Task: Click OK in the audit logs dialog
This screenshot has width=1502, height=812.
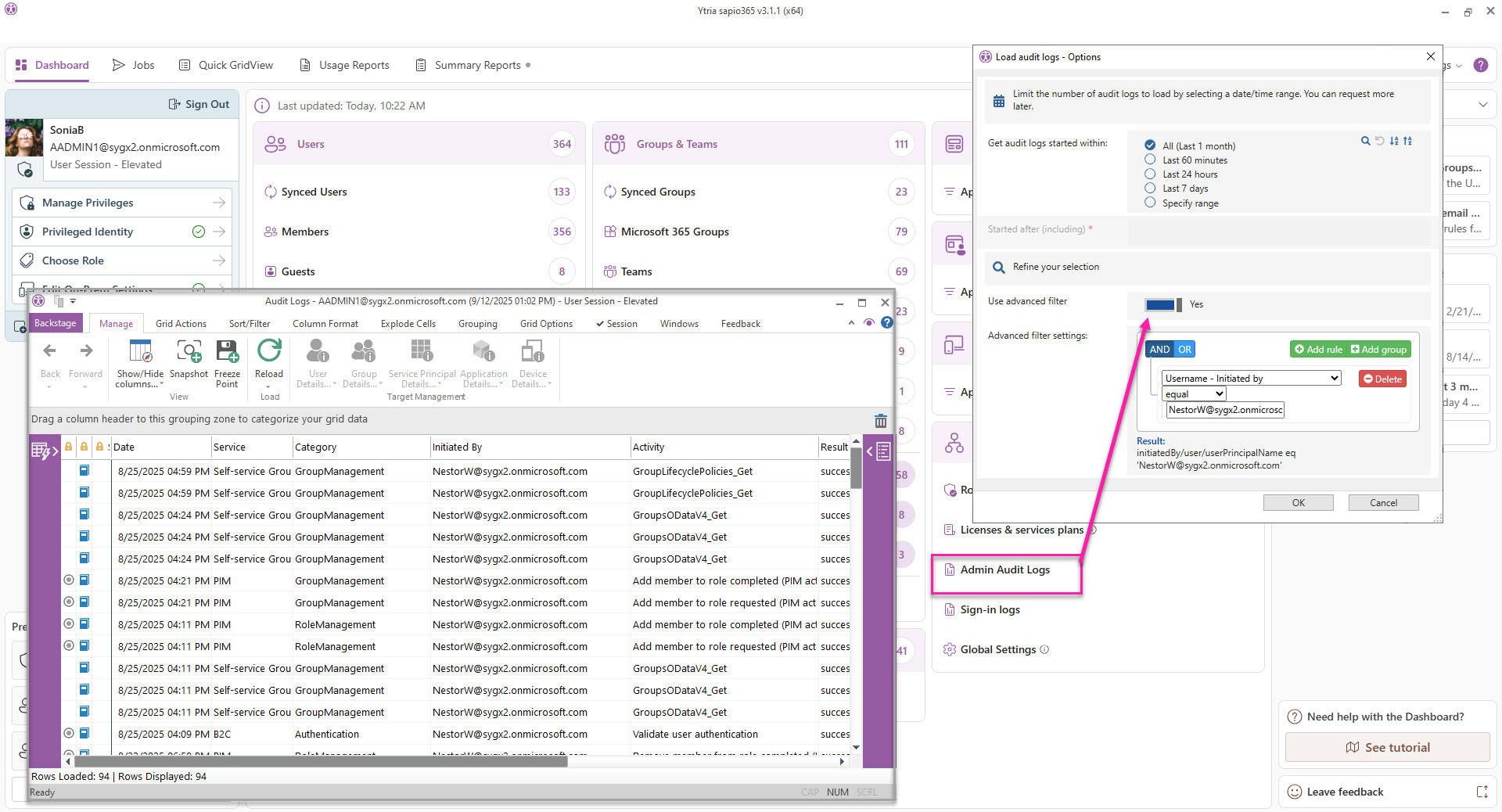Action: (1298, 503)
